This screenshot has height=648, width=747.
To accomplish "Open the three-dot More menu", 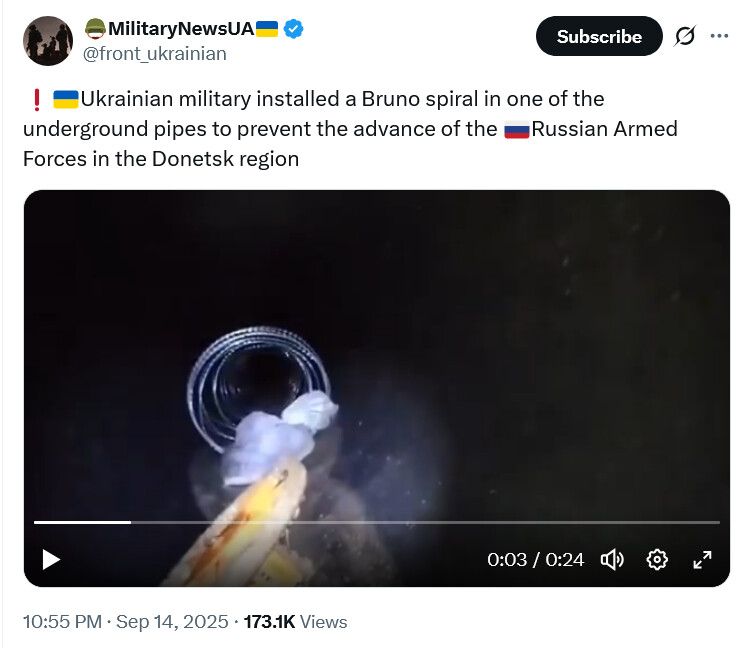I will pos(719,36).
